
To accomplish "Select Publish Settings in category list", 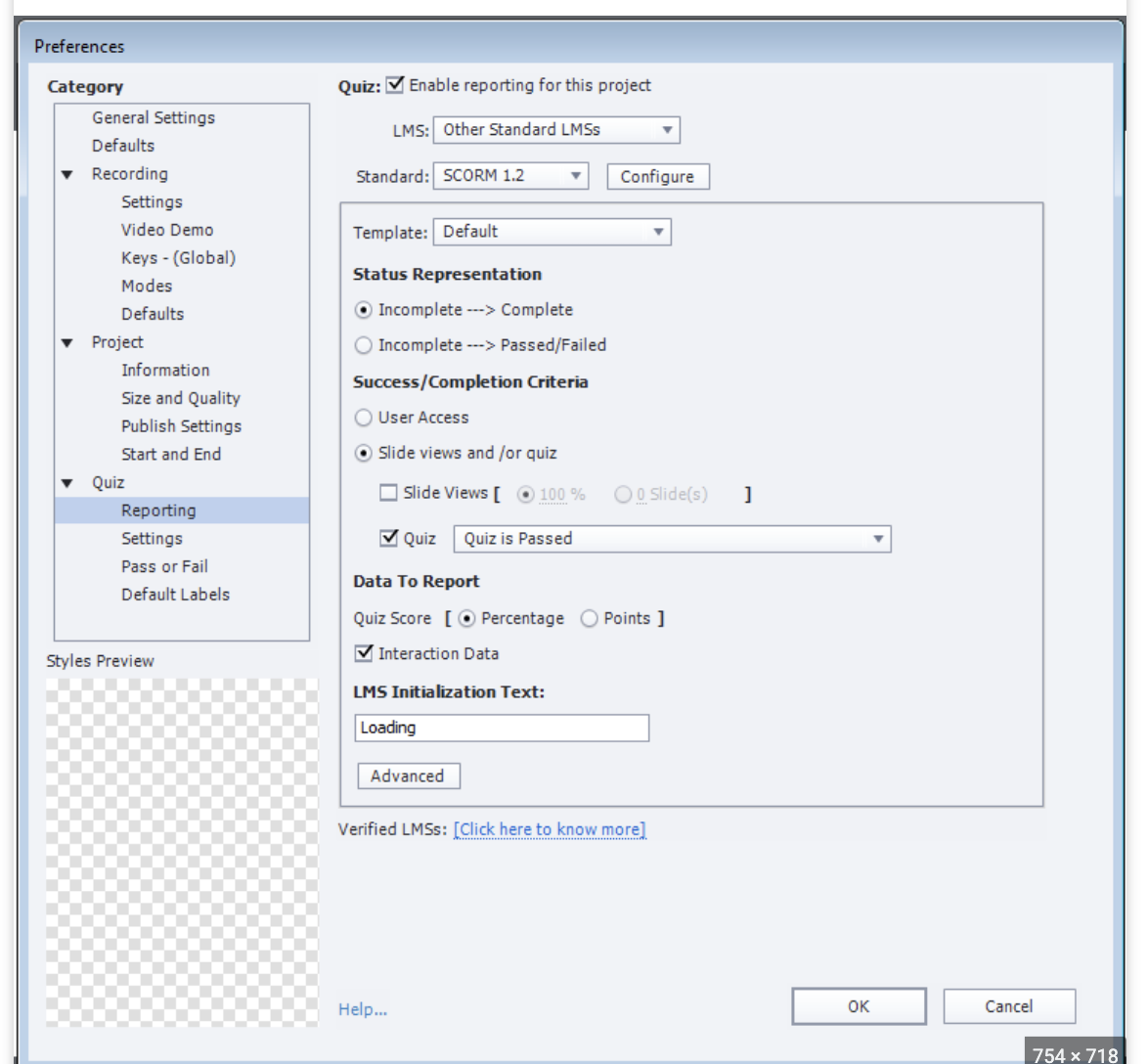I will click(x=181, y=426).
